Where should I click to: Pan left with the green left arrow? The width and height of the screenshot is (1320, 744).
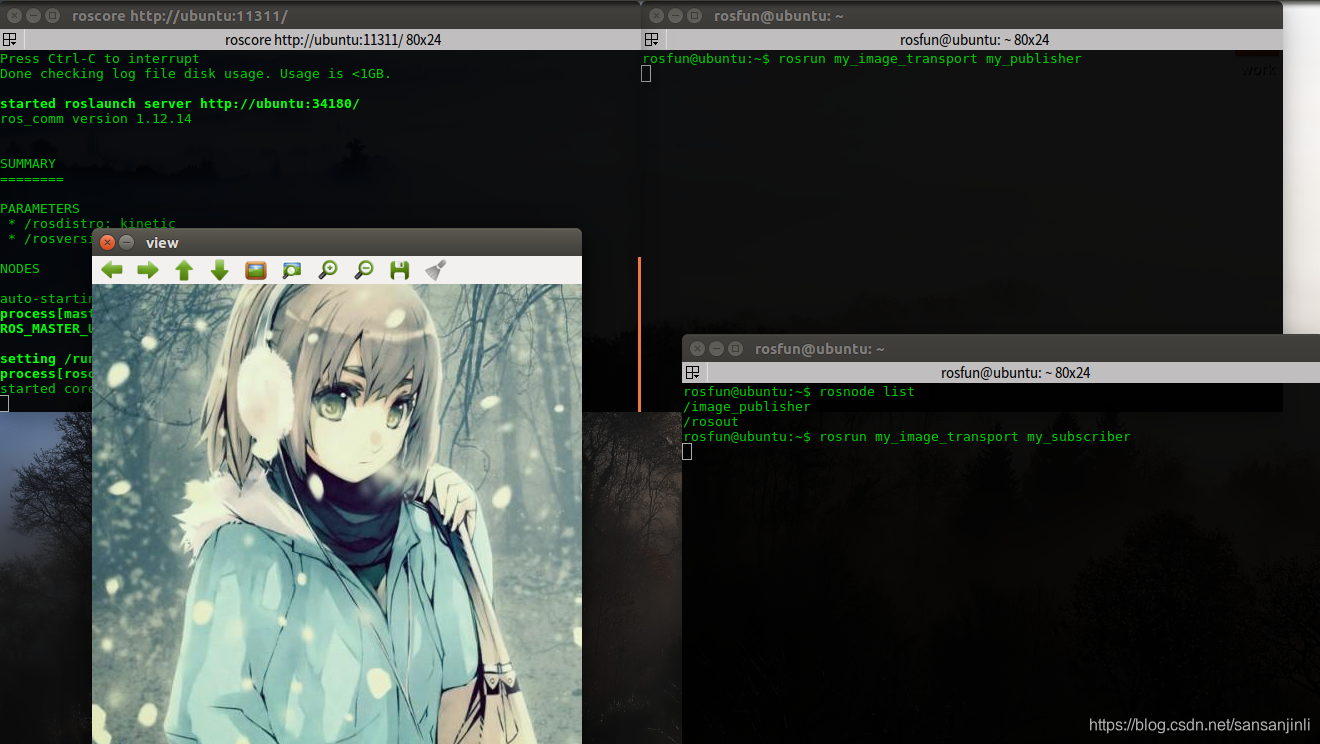[112, 270]
